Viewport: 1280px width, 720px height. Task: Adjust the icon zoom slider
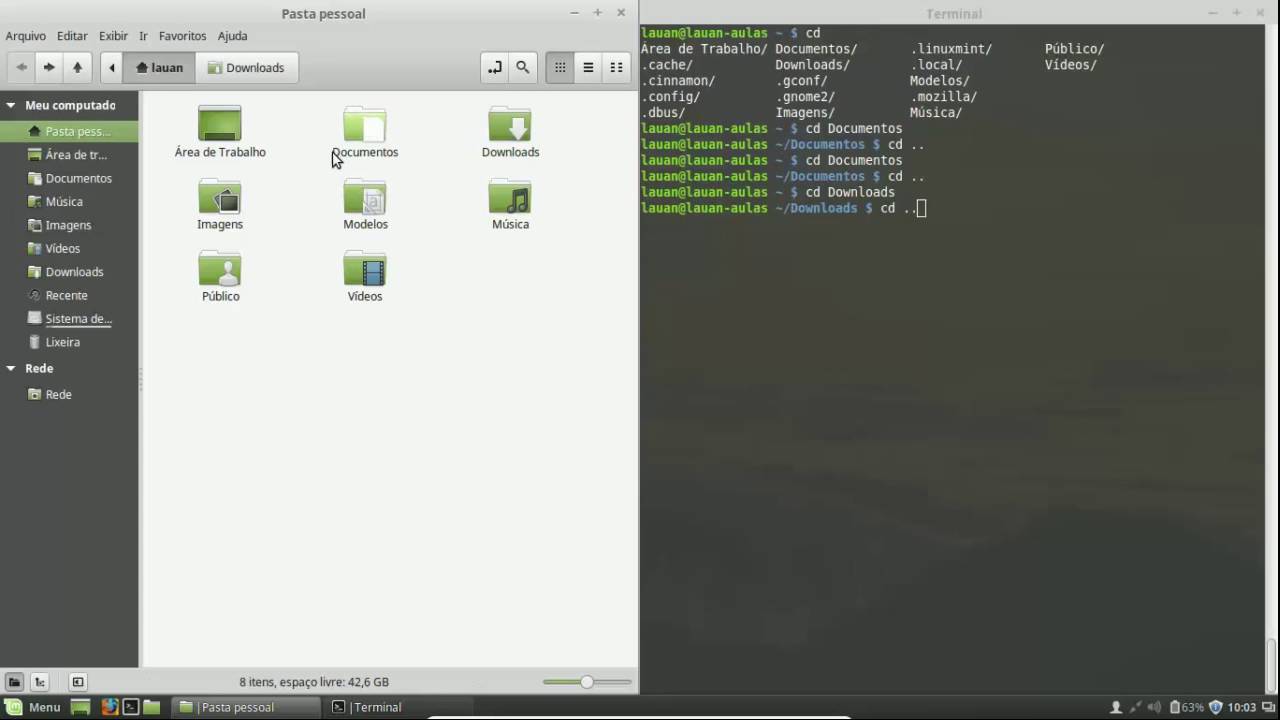point(587,682)
